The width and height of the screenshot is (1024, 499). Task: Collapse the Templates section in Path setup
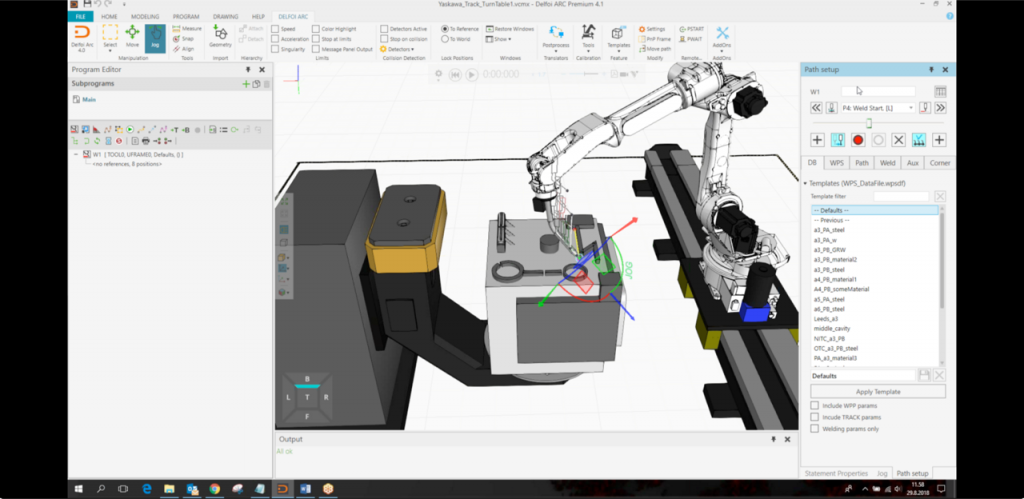(805, 184)
